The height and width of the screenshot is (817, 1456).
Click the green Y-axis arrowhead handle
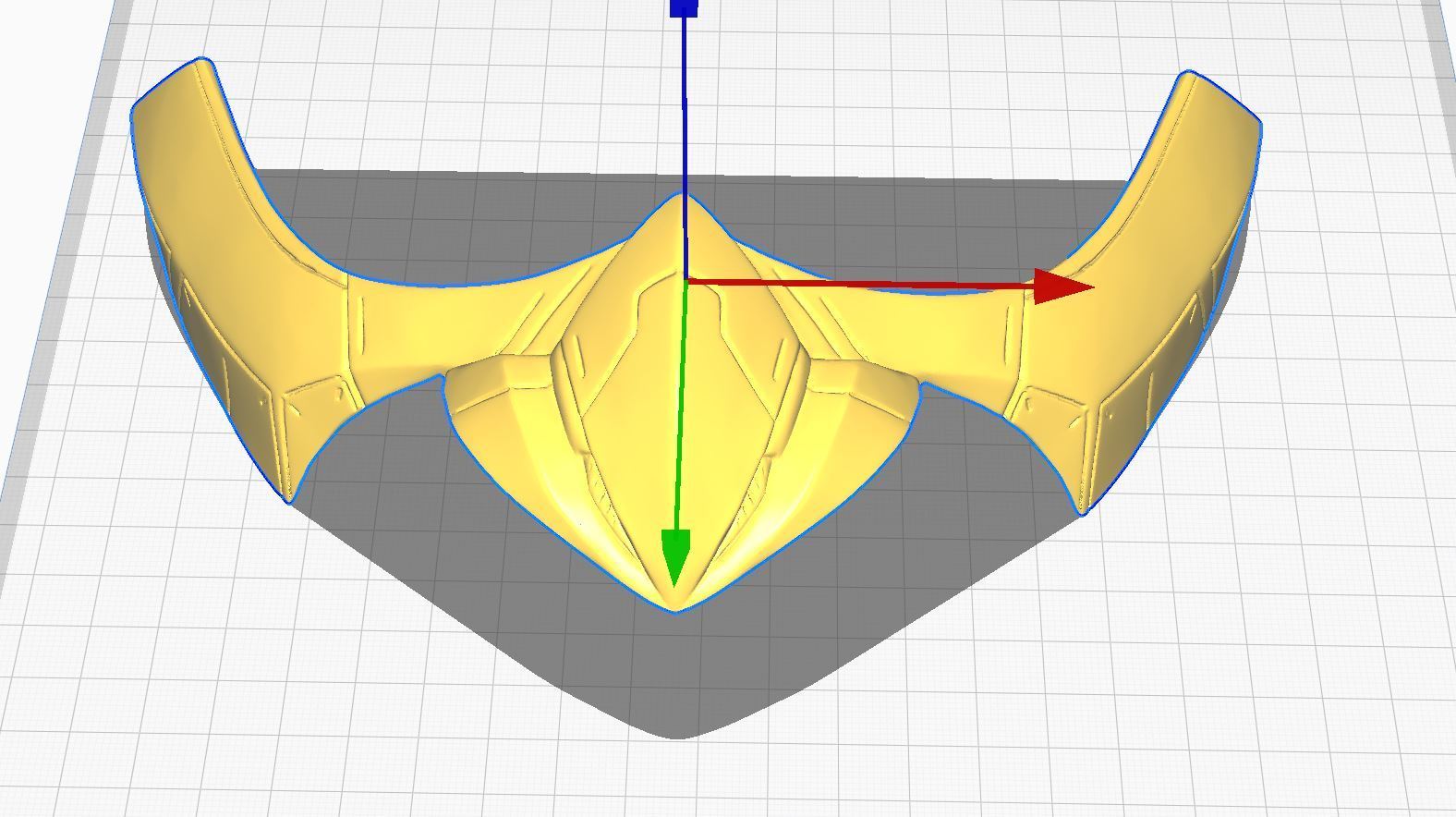click(676, 558)
